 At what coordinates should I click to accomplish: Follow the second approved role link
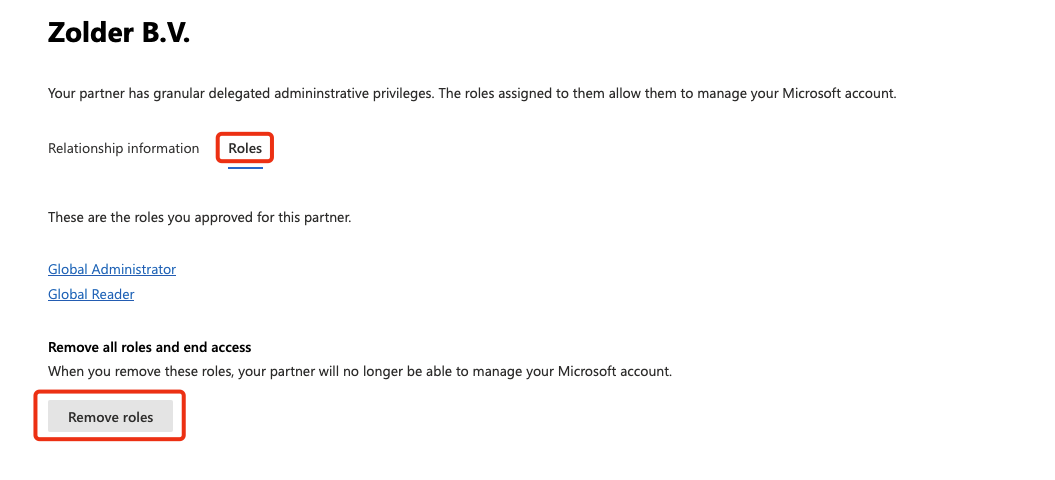pos(91,294)
